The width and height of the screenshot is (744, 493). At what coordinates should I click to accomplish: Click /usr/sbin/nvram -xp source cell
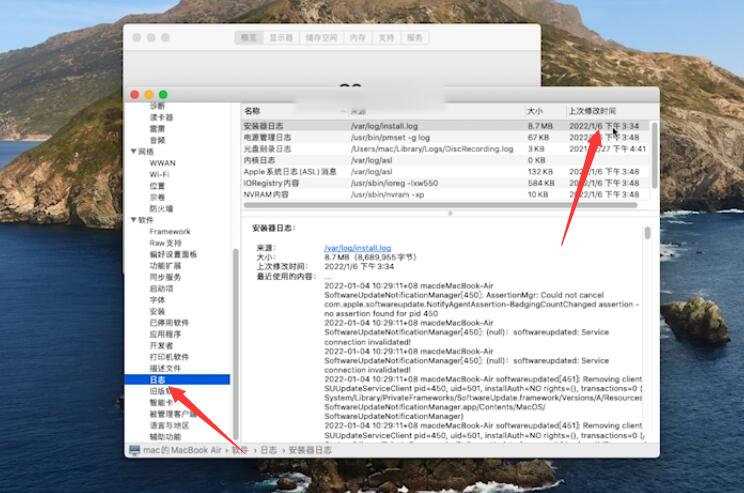387,194
